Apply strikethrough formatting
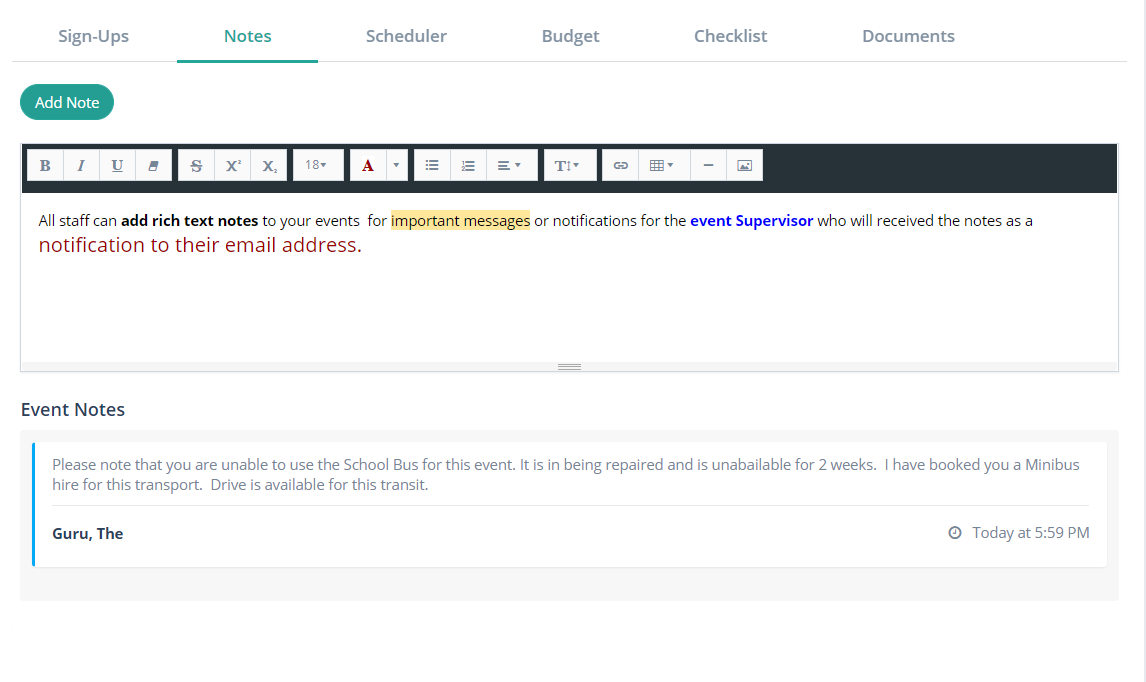Image resolution: width=1146 pixels, height=682 pixels. pyautogui.click(x=196, y=165)
